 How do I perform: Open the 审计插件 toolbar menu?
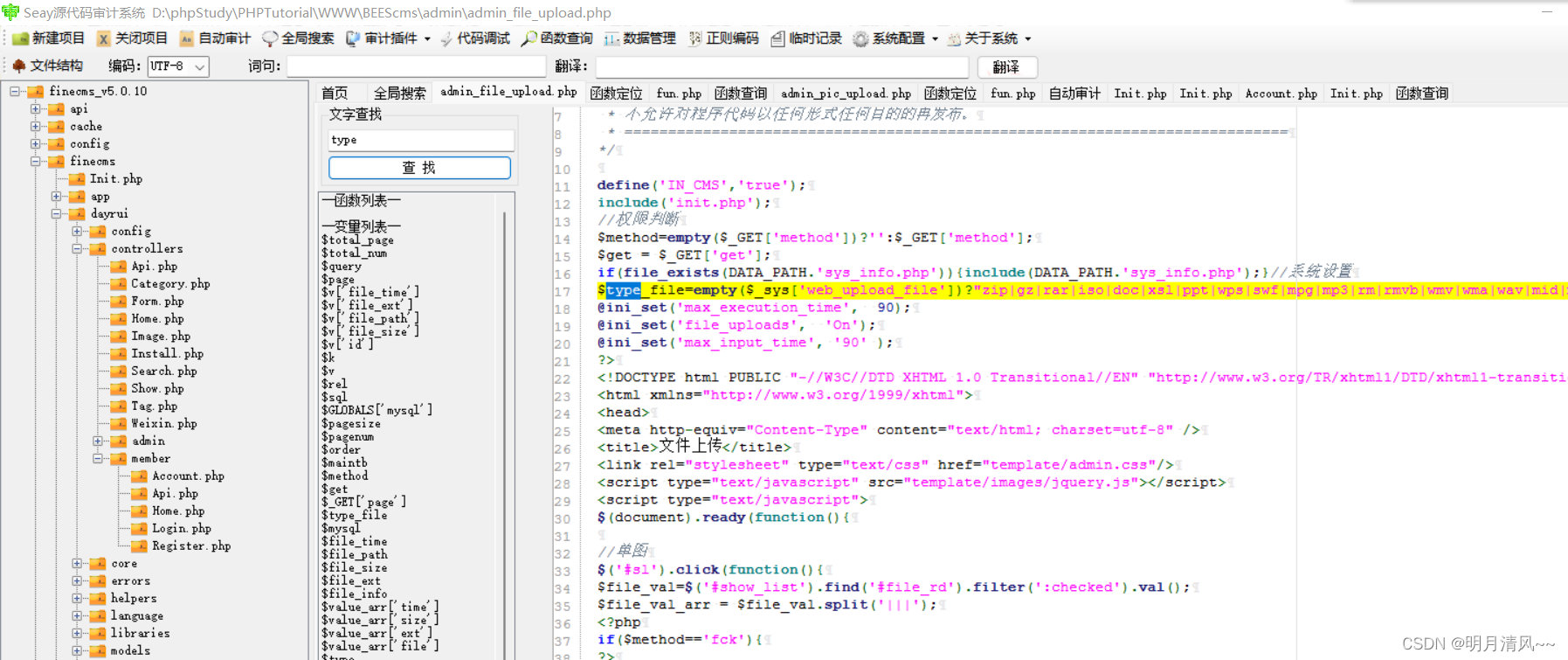(388, 38)
